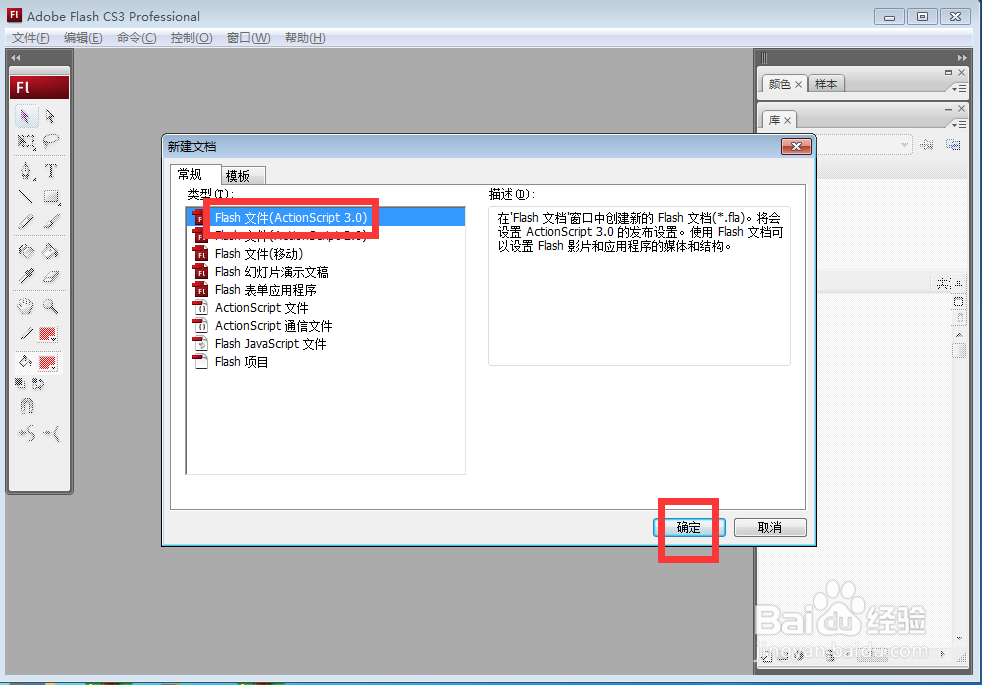Close the 库 tab
The image size is (982, 685).
[787, 120]
